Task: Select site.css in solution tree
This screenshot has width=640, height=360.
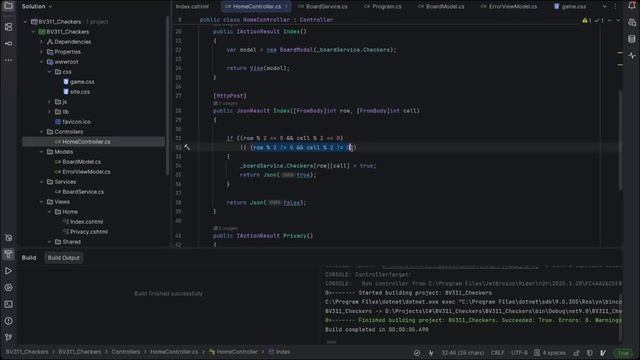Action: pos(80,92)
